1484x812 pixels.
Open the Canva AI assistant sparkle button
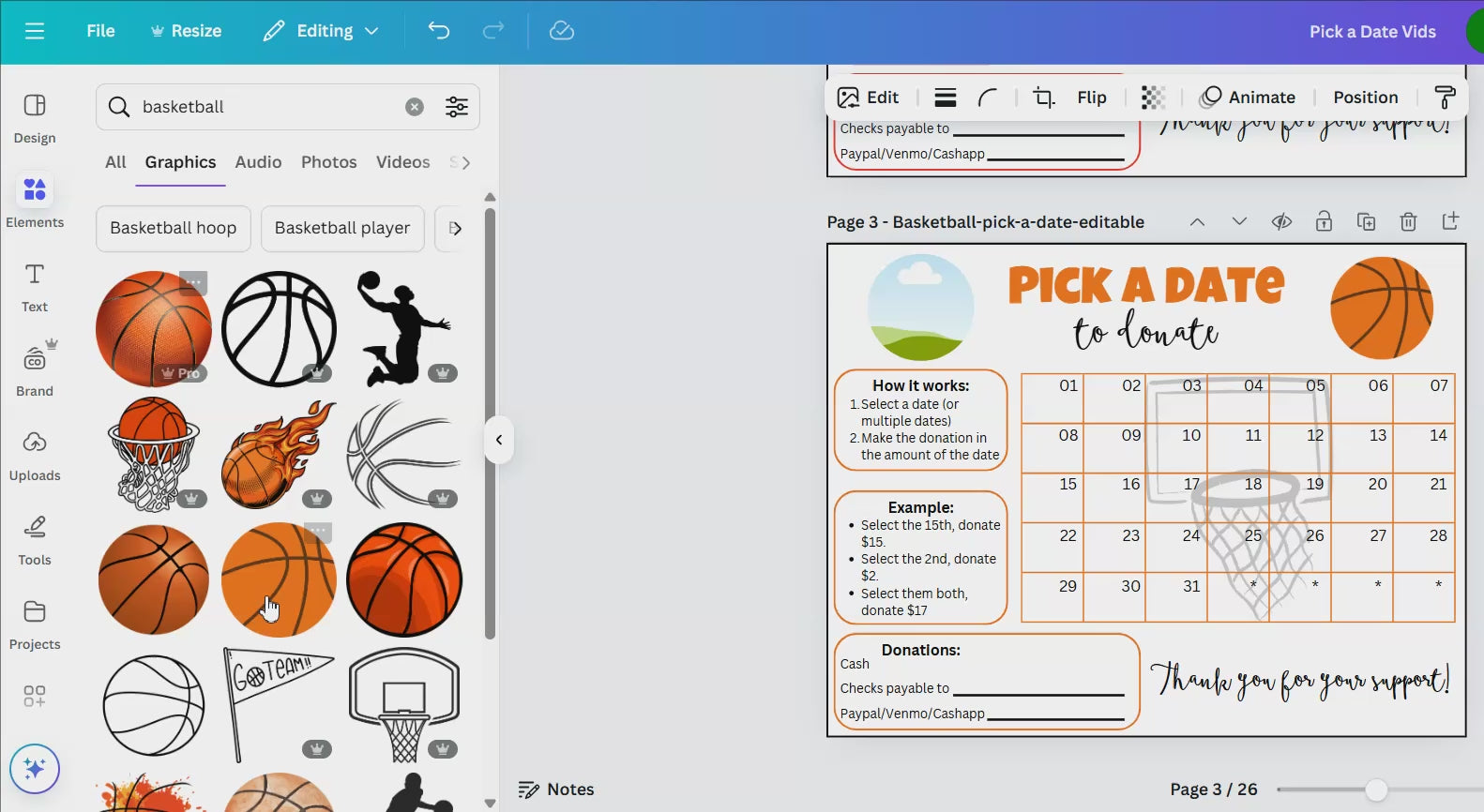[35, 769]
